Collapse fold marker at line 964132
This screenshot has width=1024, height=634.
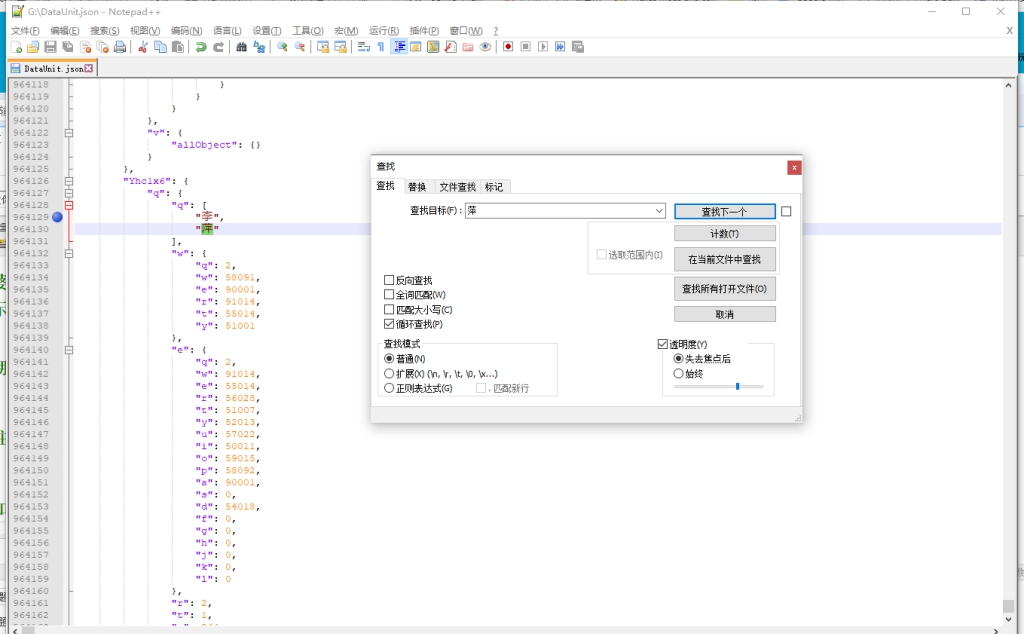click(x=69, y=253)
